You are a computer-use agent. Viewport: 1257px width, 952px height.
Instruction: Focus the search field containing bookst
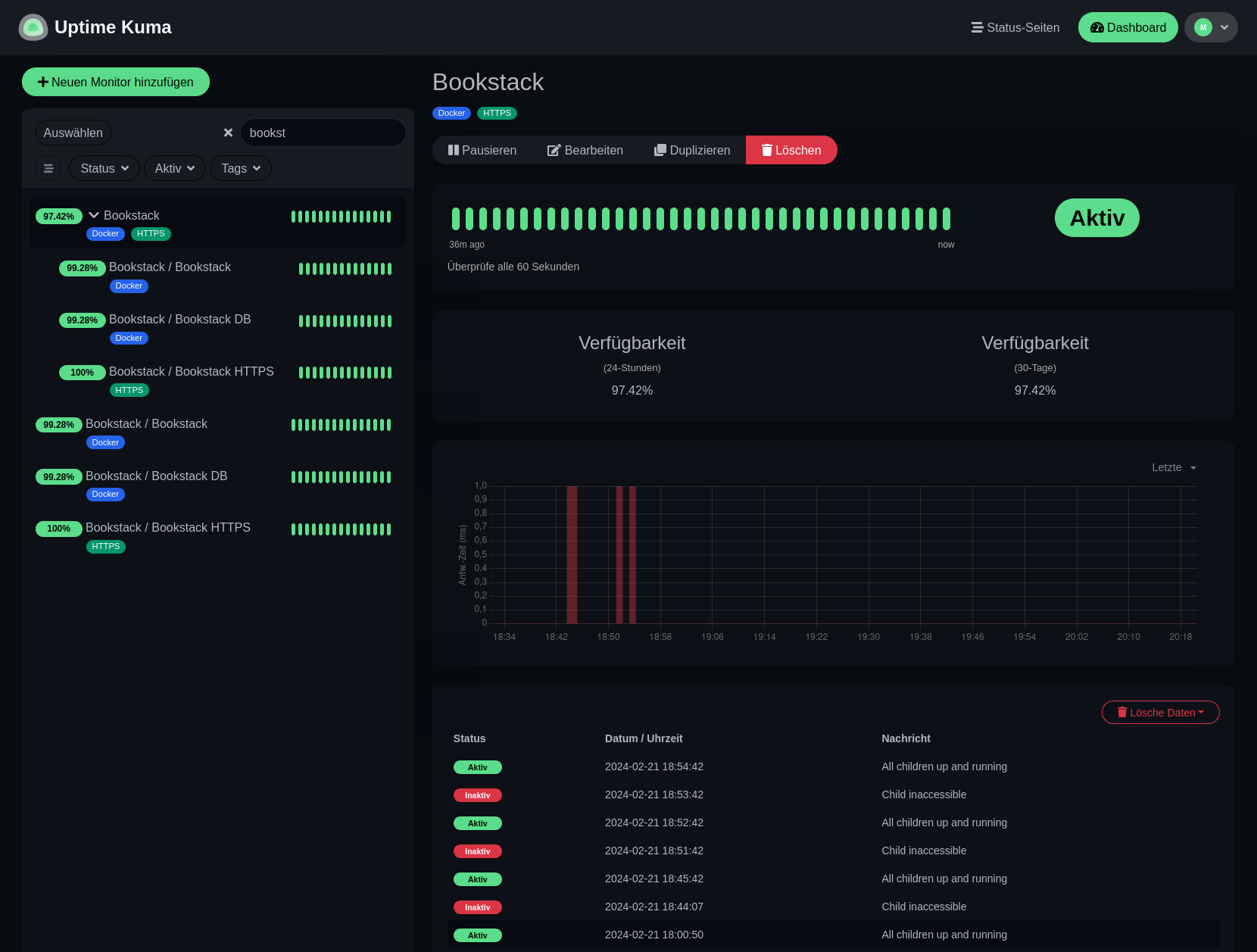323,133
